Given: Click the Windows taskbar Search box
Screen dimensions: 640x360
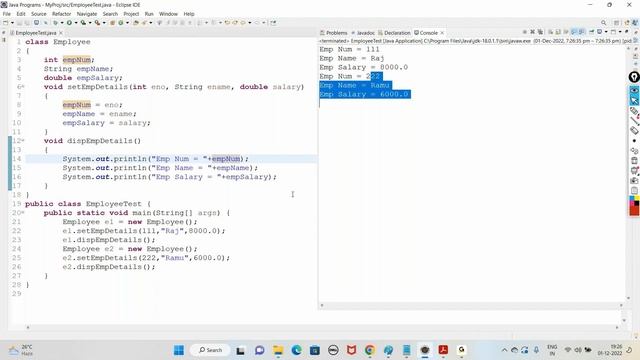Looking at the screenshot, I should tap(210, 350).
